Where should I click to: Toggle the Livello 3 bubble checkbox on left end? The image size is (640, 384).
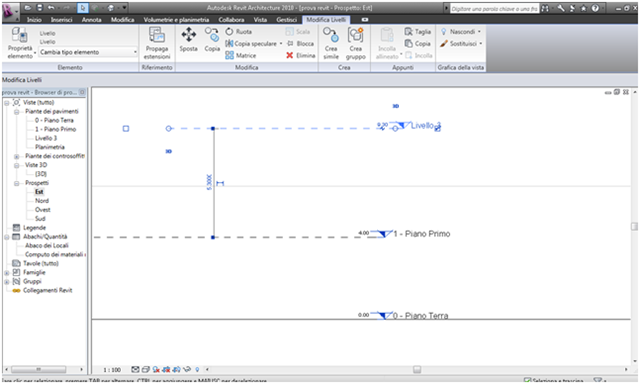coord(126,129)
